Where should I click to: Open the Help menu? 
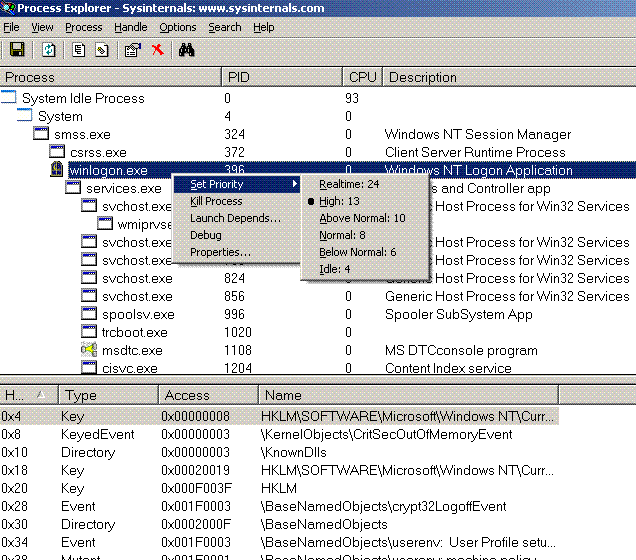pos(264,27)
